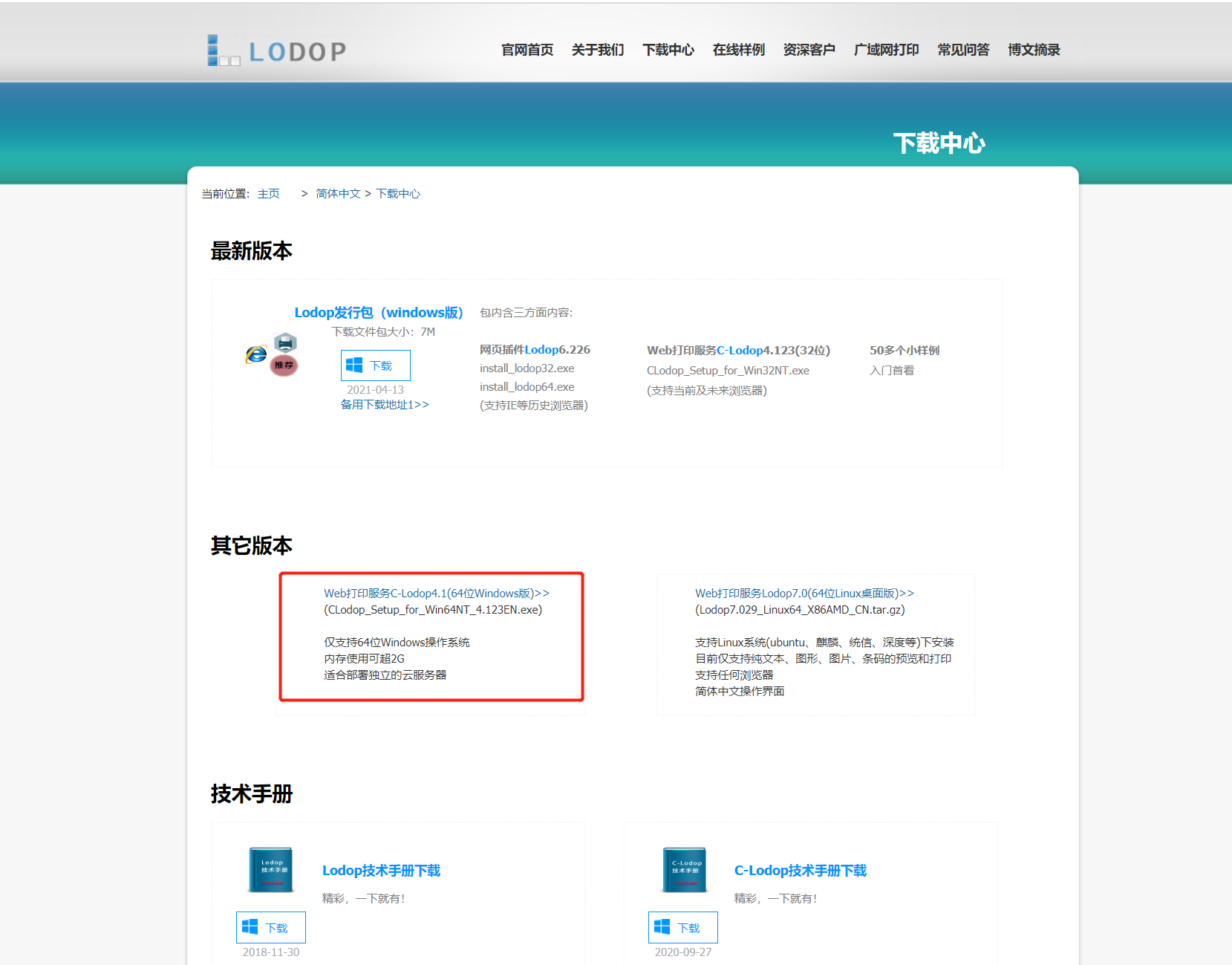1232x965 pixels.
Task: Open the 关于我们 menu item
Action: coord(598,50)
